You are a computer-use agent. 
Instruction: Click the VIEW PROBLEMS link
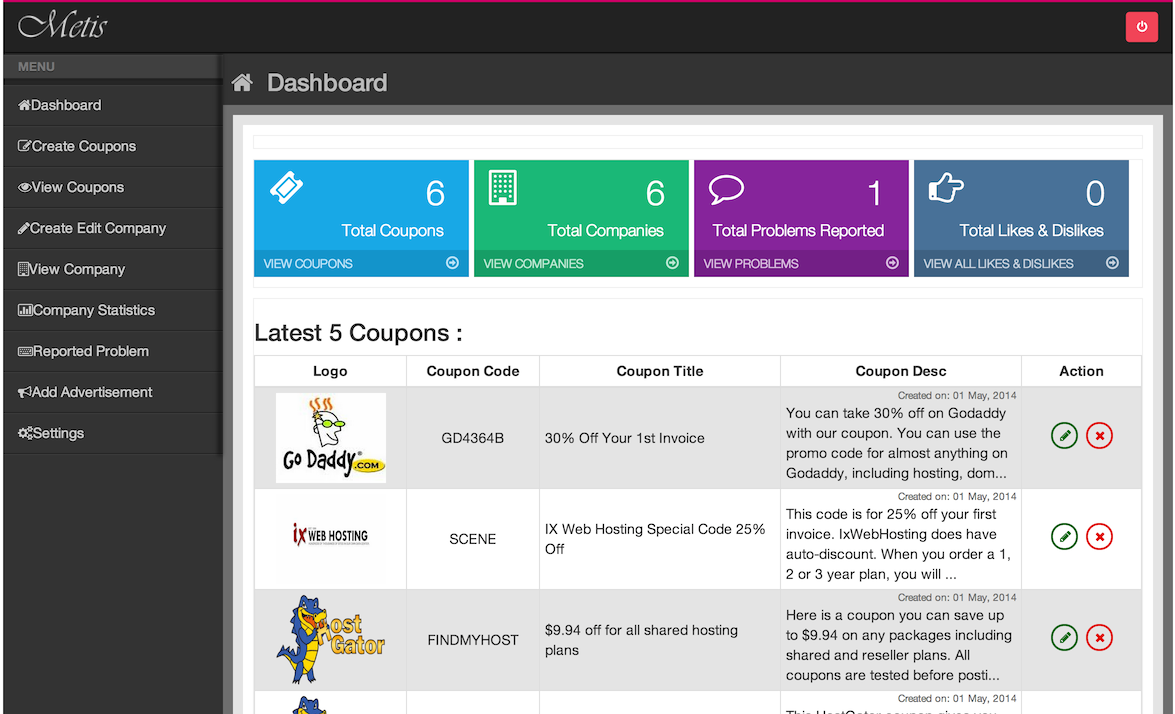point(750,264)
